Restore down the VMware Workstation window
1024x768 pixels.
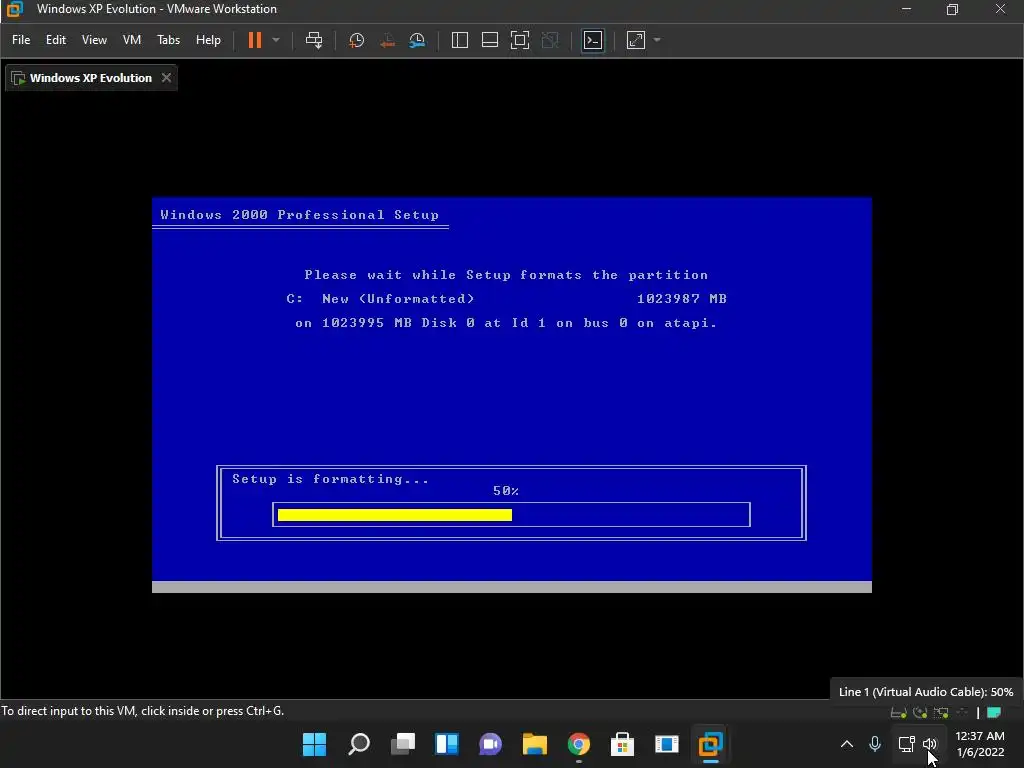953,9
